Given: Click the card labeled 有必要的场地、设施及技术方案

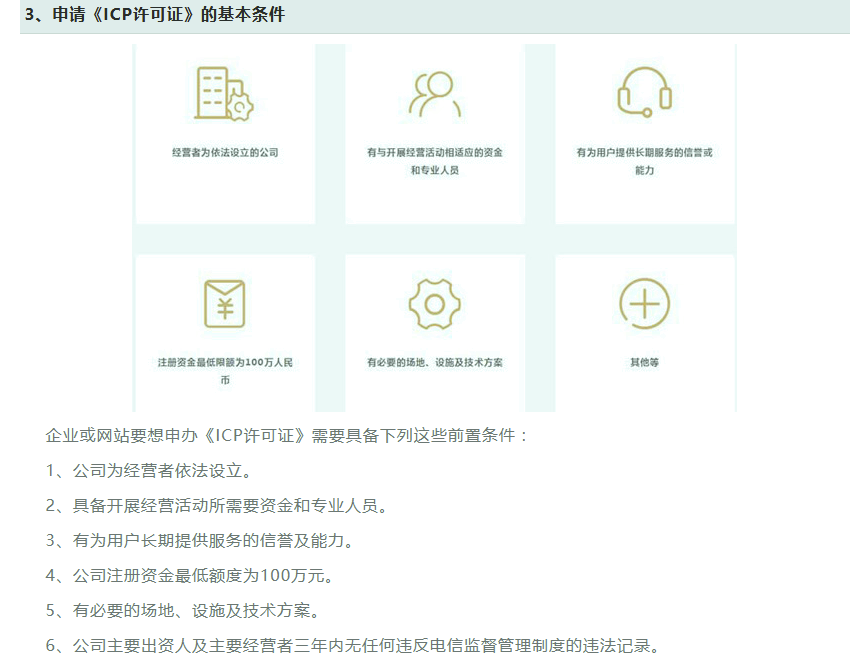Looking at the screenshot, I should click(x=434, y=330).
